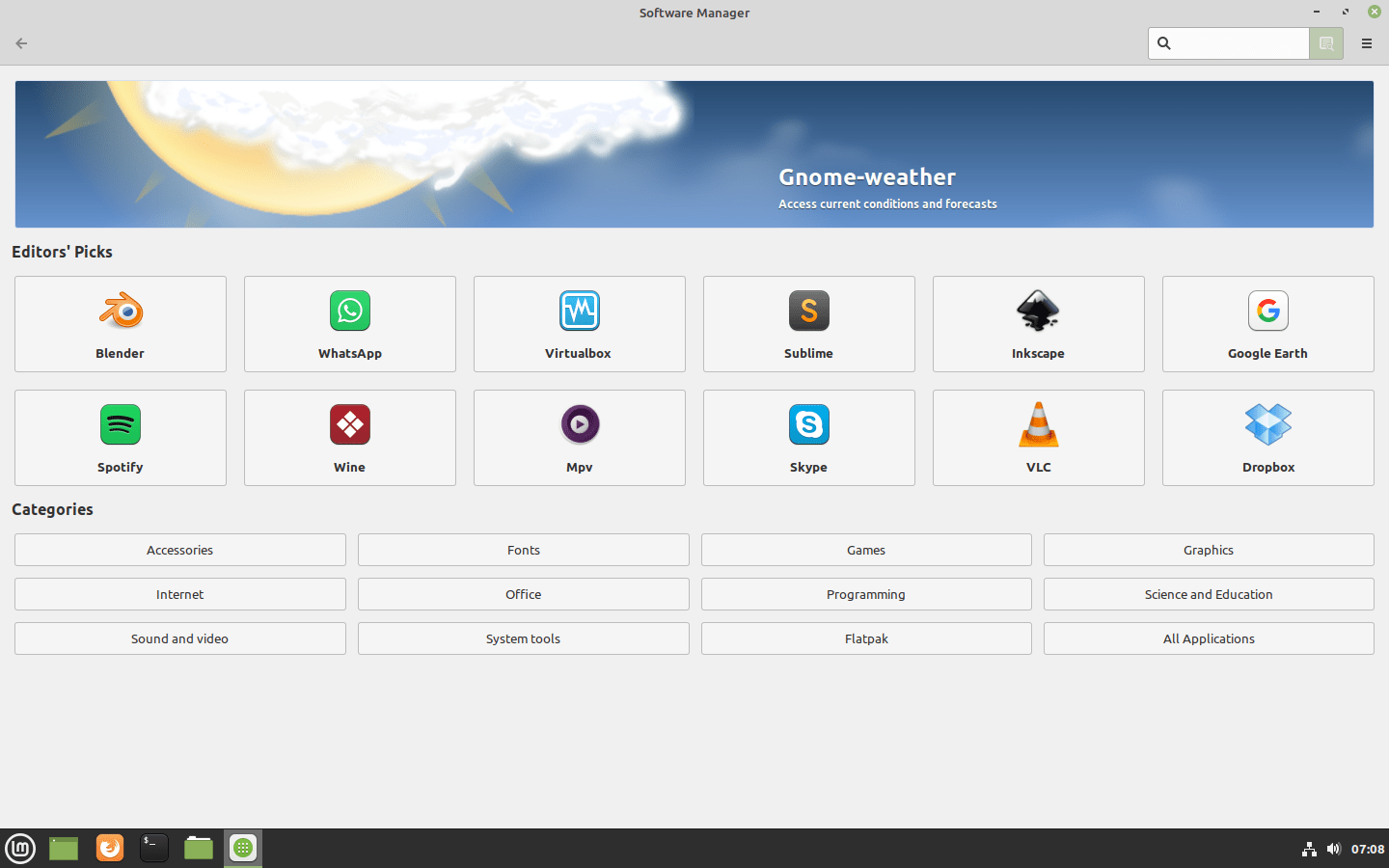This screenshot has height=868, width=1389.
Task: Select the Inkscape icon
Action: (x=1039, y=311)
